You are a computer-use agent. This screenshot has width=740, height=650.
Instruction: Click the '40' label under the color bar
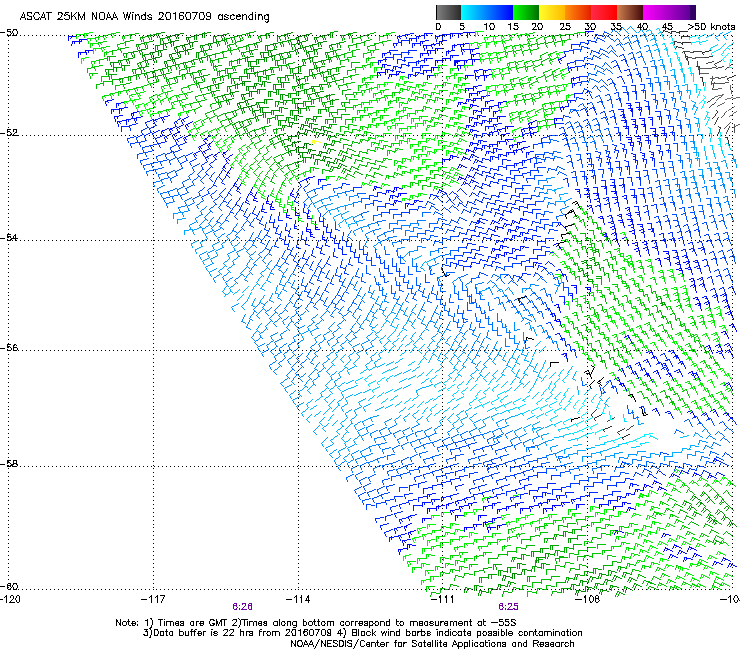tap(642, 27)
